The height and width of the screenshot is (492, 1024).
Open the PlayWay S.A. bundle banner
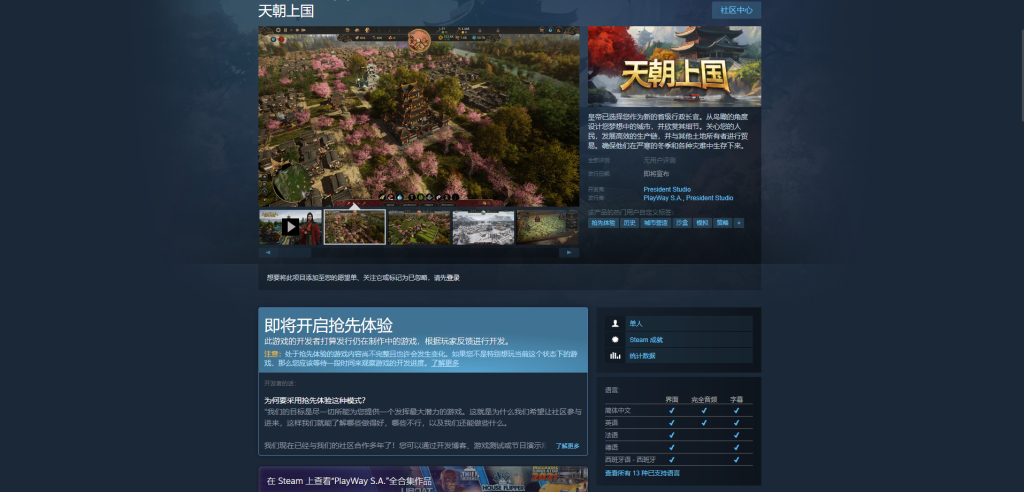tap(423, 479)
